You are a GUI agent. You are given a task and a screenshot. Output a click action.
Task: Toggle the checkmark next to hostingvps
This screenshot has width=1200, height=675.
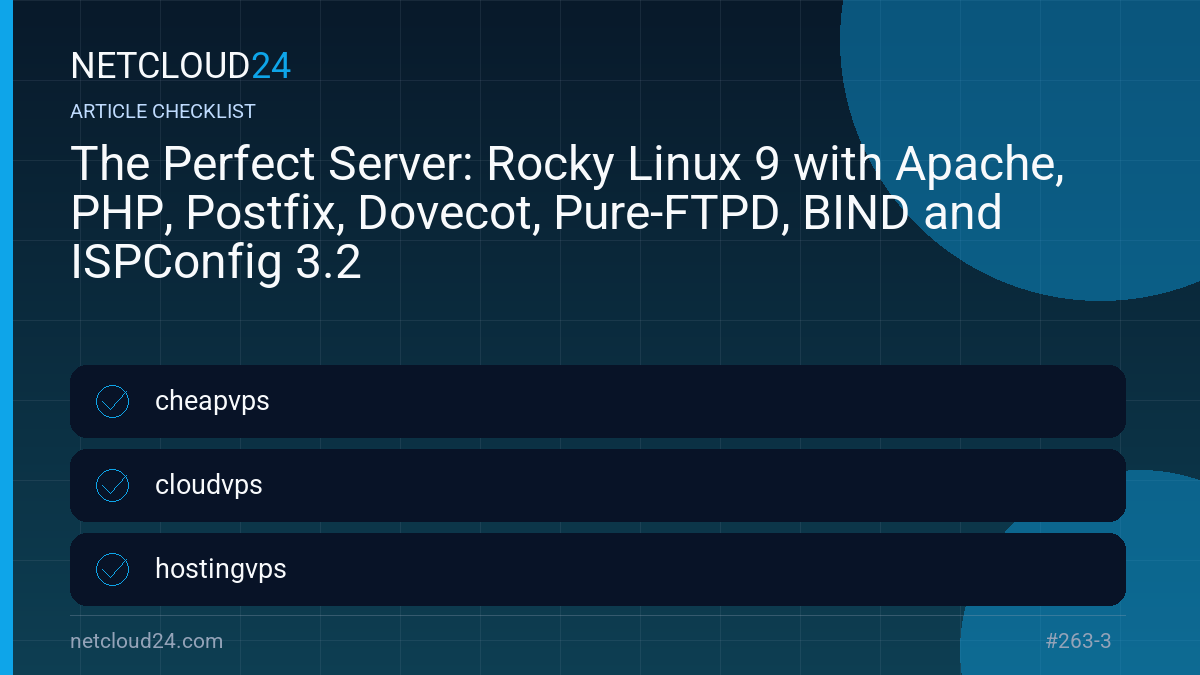tap(112, 569)
